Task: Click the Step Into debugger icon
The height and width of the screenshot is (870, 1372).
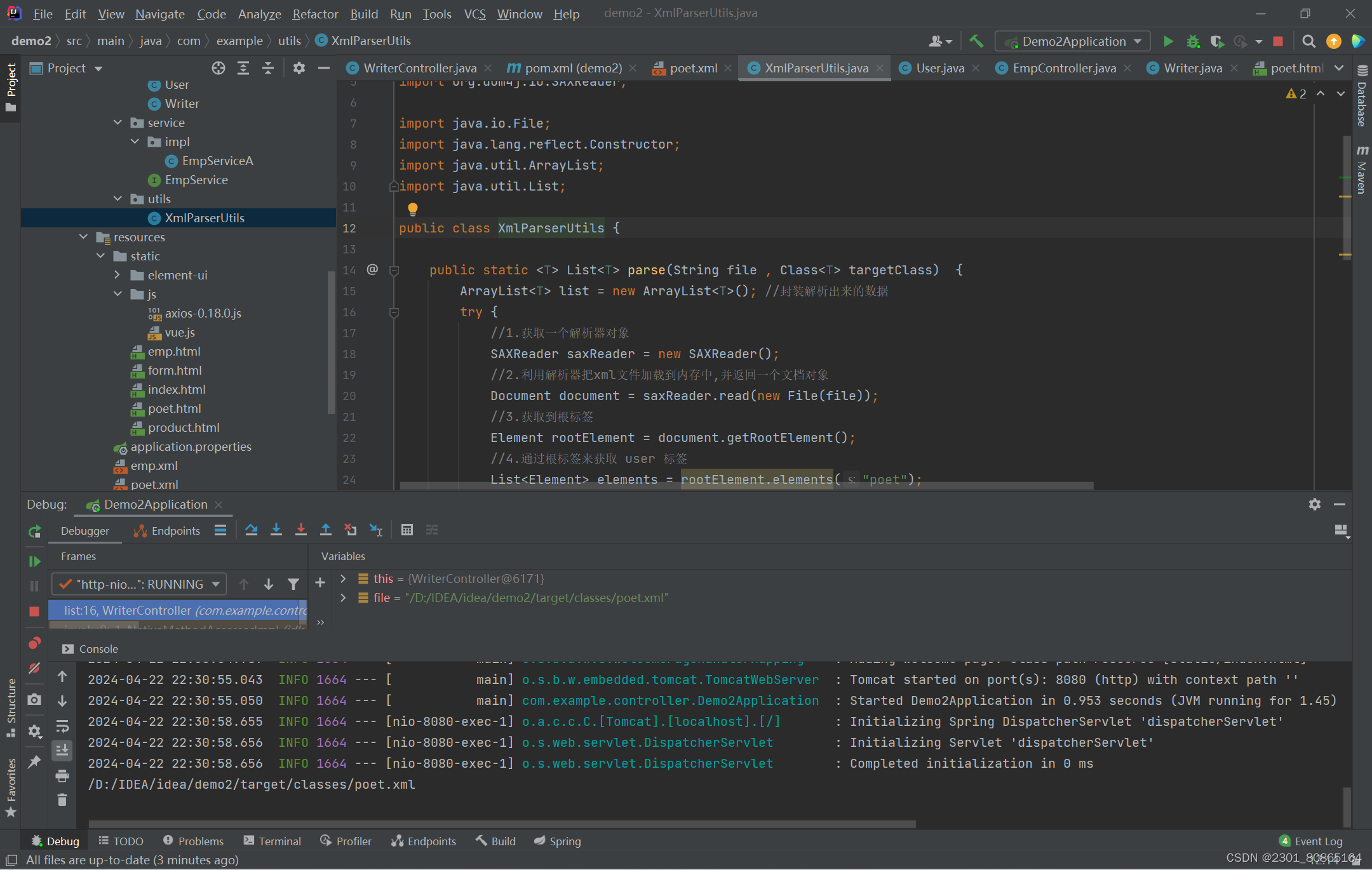Action: pyautogui.click(x=276, y=530)
